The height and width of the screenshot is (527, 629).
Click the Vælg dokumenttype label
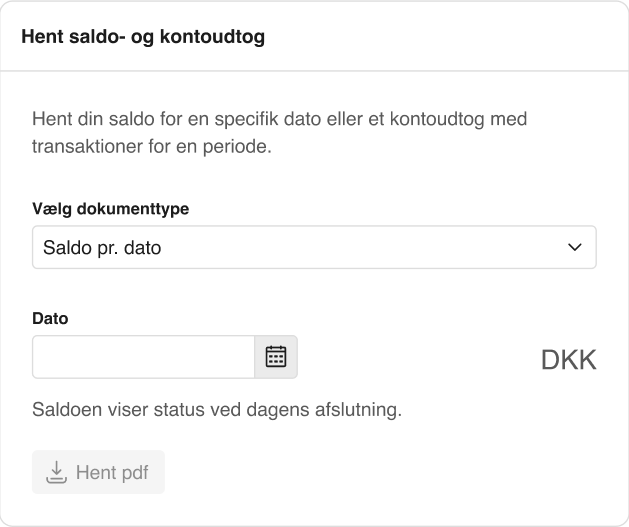click(x=111, y=209)
